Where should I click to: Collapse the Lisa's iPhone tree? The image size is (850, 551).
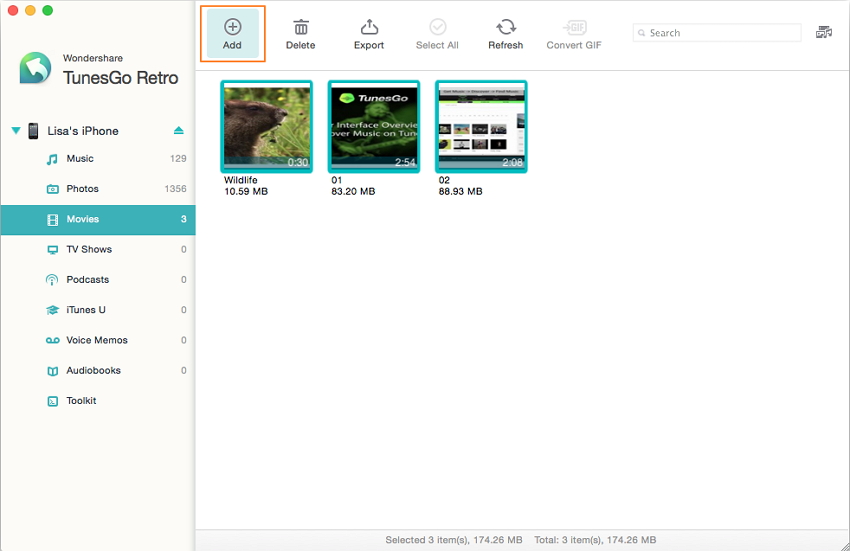coord(16,131)
